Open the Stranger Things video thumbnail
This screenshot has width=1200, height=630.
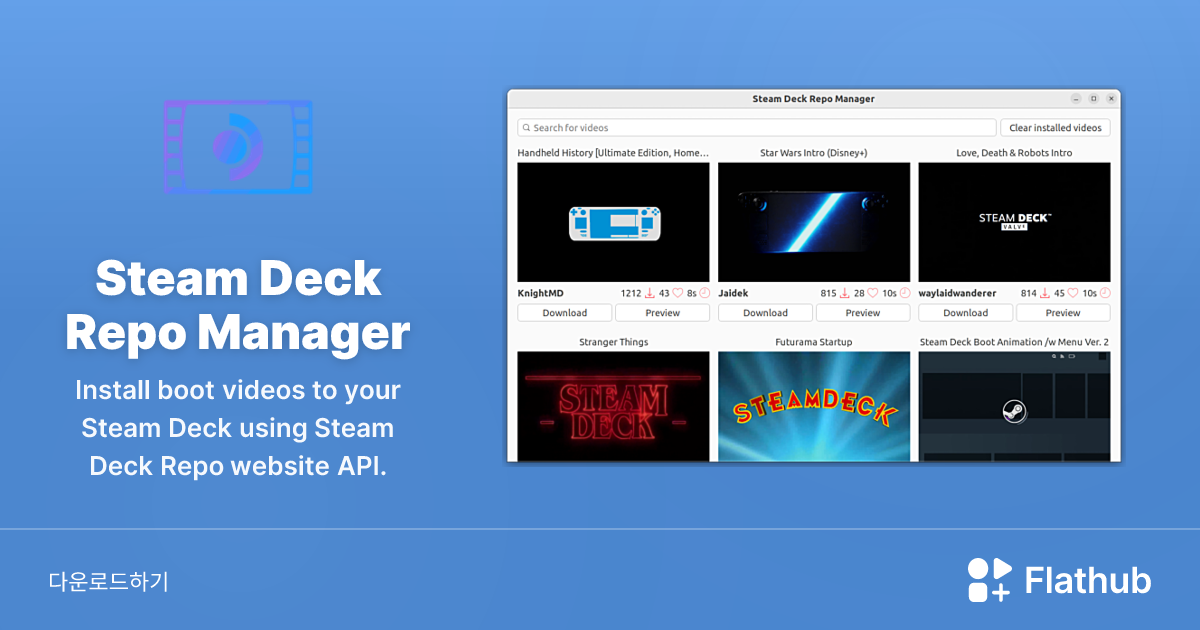click(x=613, y=406)
